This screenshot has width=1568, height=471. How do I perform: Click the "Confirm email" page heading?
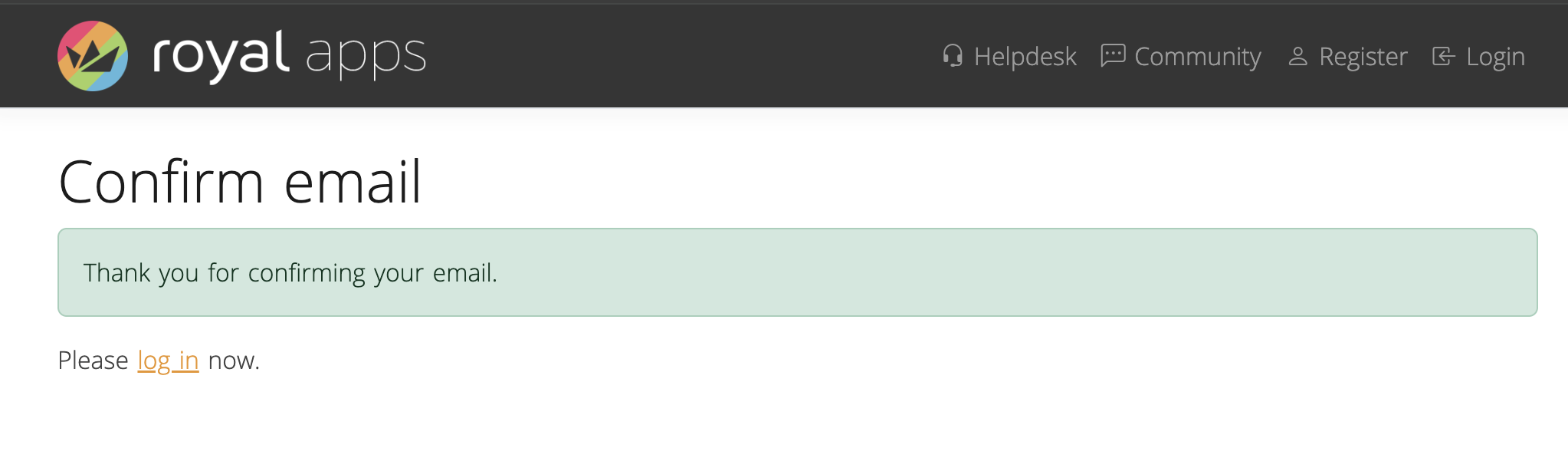[x=239, y=183]
